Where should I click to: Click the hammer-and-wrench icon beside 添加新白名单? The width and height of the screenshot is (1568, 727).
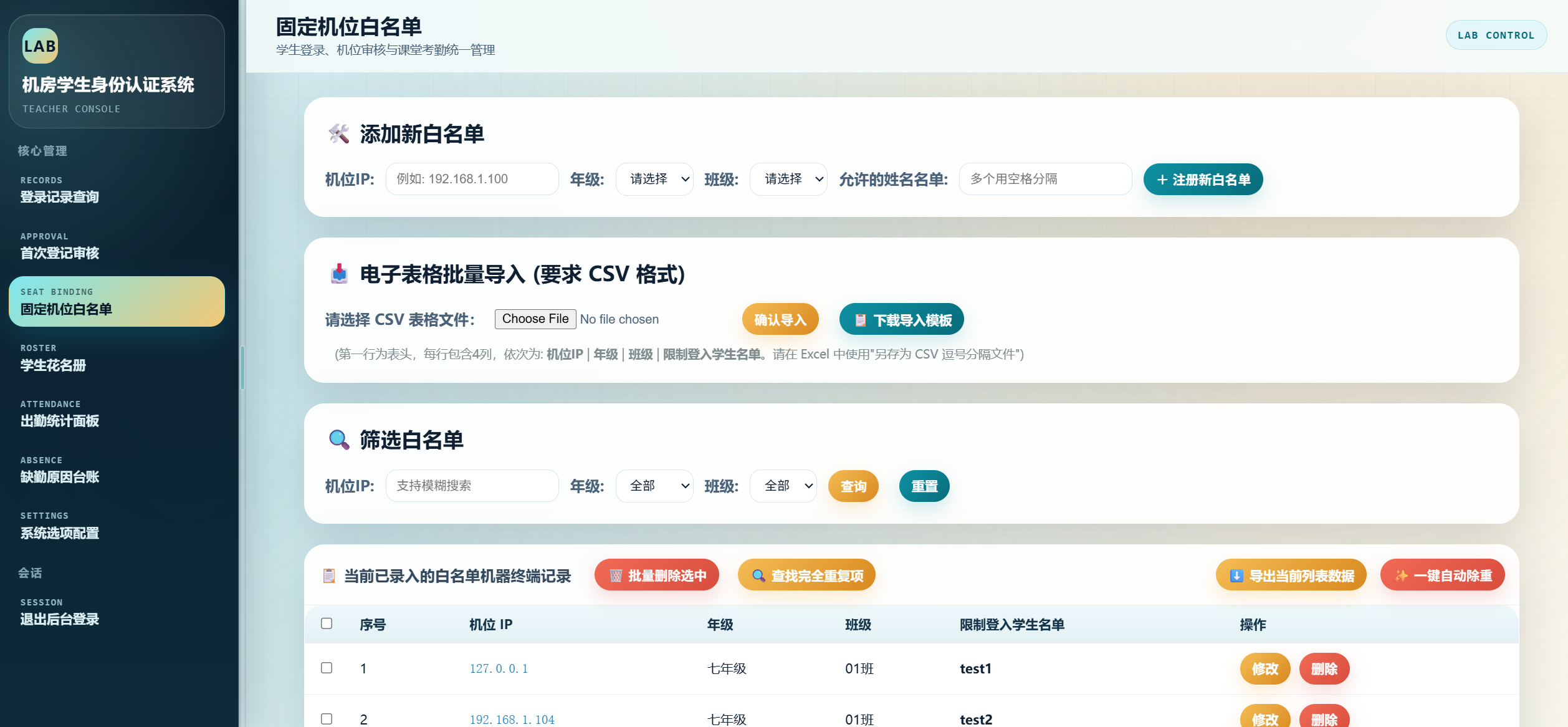coord(339,133)
